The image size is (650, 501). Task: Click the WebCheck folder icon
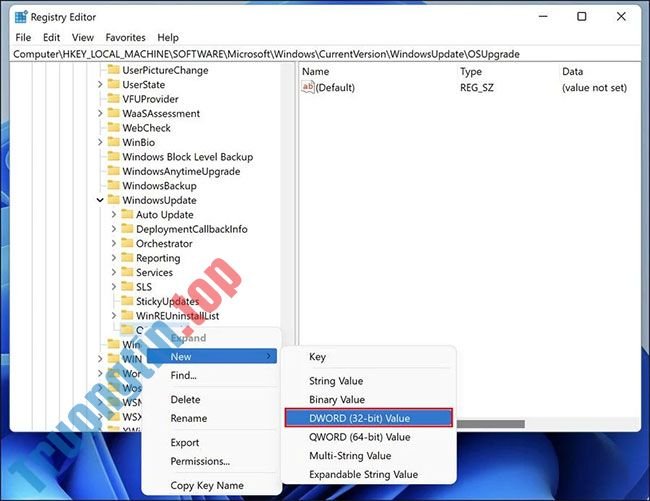(x=114, y=128)
